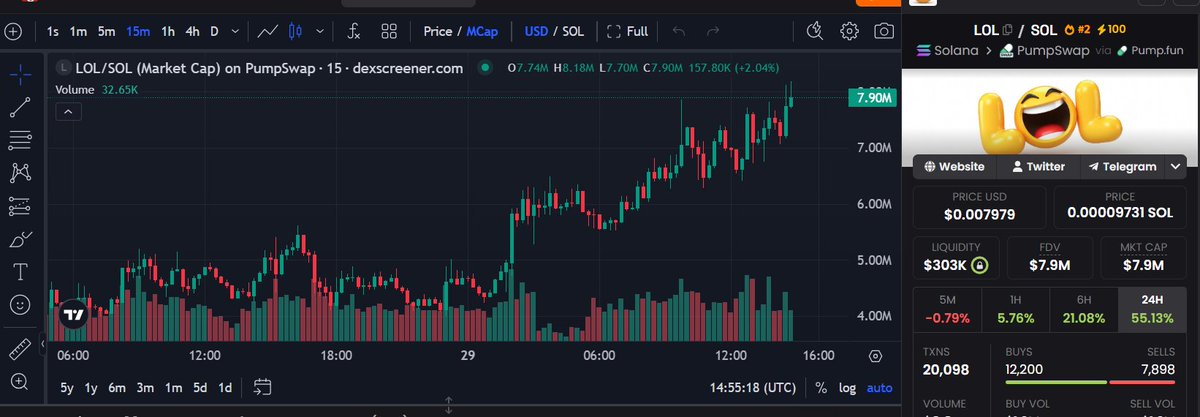
Task: Set 5m chart interval
Action: click(106, 31)
